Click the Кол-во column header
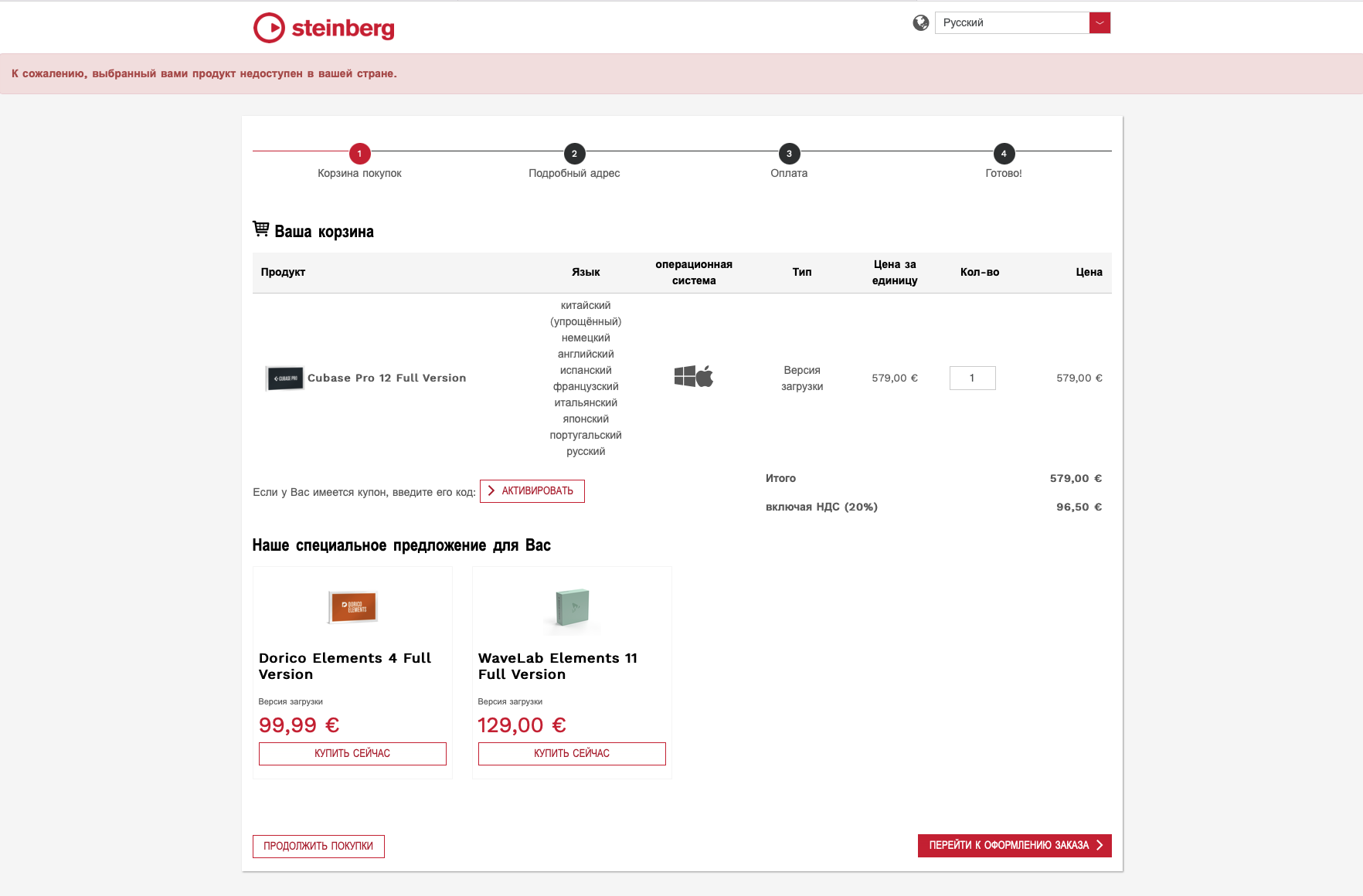The image size is (1363, 896). click(x=980, y=273)
